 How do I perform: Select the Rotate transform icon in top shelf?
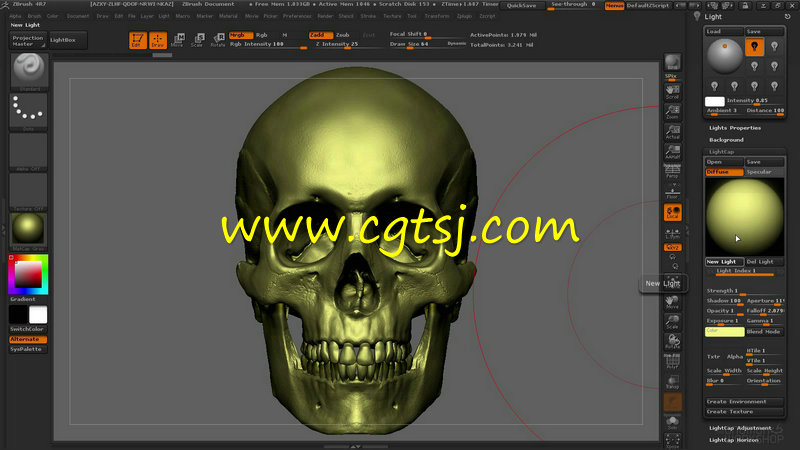(218, 40)
